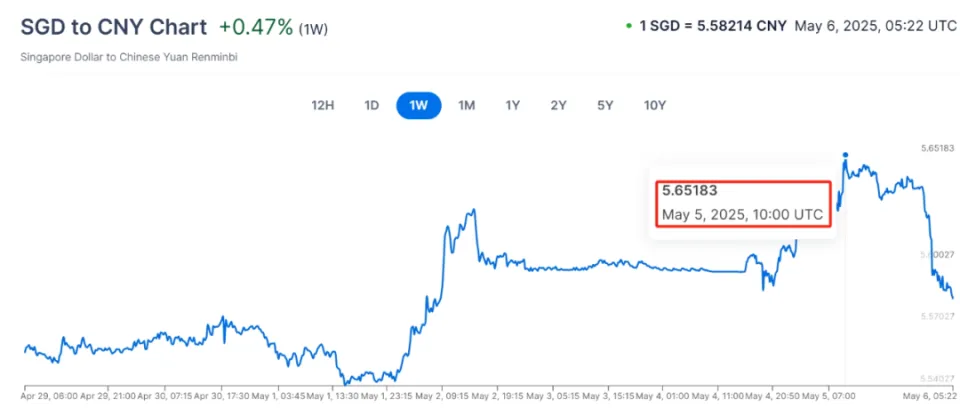Viewport: 960px width, 408px height.
Task: Click the 5.57027 y-axis label
Action: pyautogui.click(x=939, y=316)
